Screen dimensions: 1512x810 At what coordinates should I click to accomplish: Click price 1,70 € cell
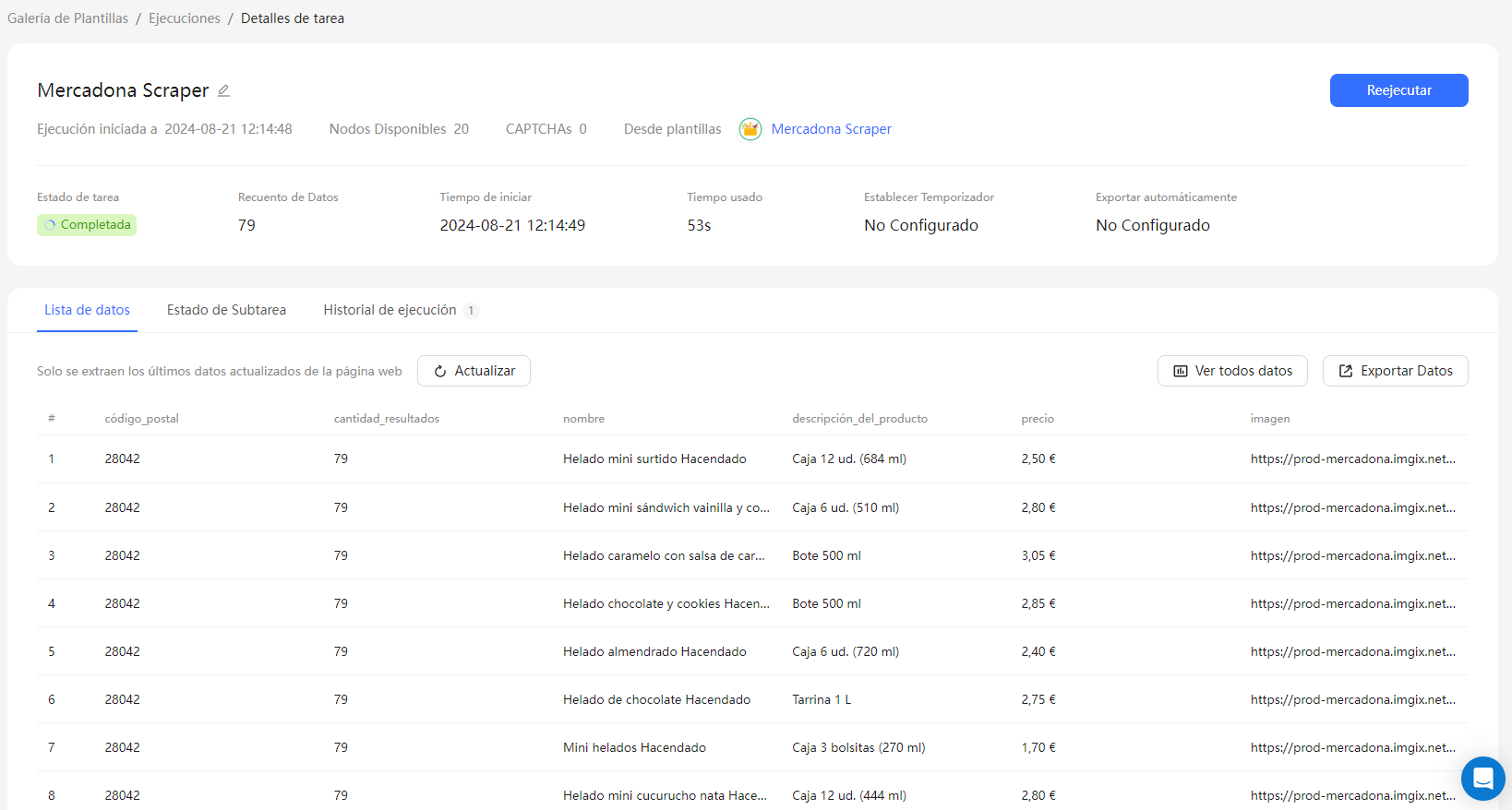point(1038,747)
